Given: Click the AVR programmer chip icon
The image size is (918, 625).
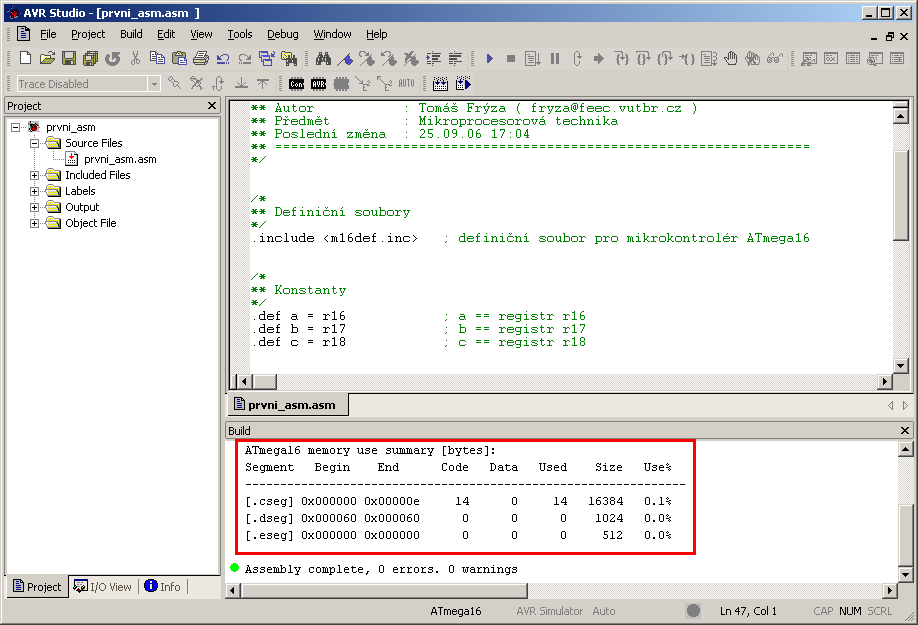Looking at the screenshot, I should 318,84.
